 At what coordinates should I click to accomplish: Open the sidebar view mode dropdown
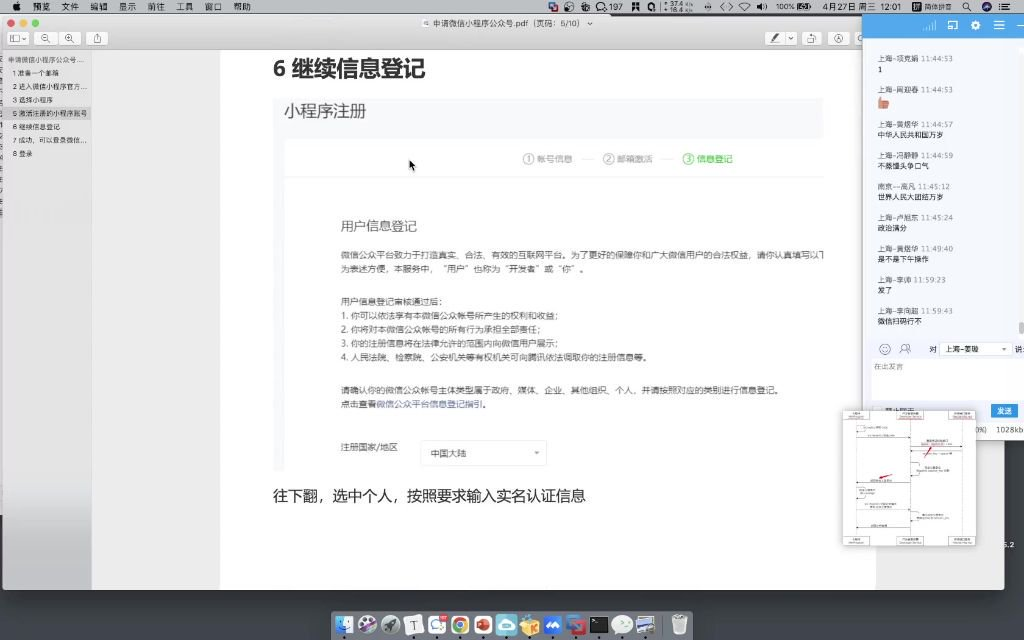(18, 39)
